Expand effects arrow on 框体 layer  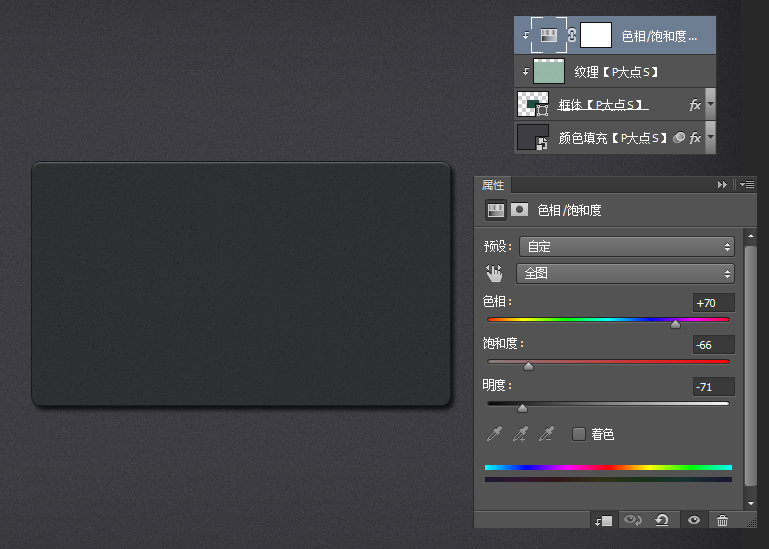tap(710, 104)
